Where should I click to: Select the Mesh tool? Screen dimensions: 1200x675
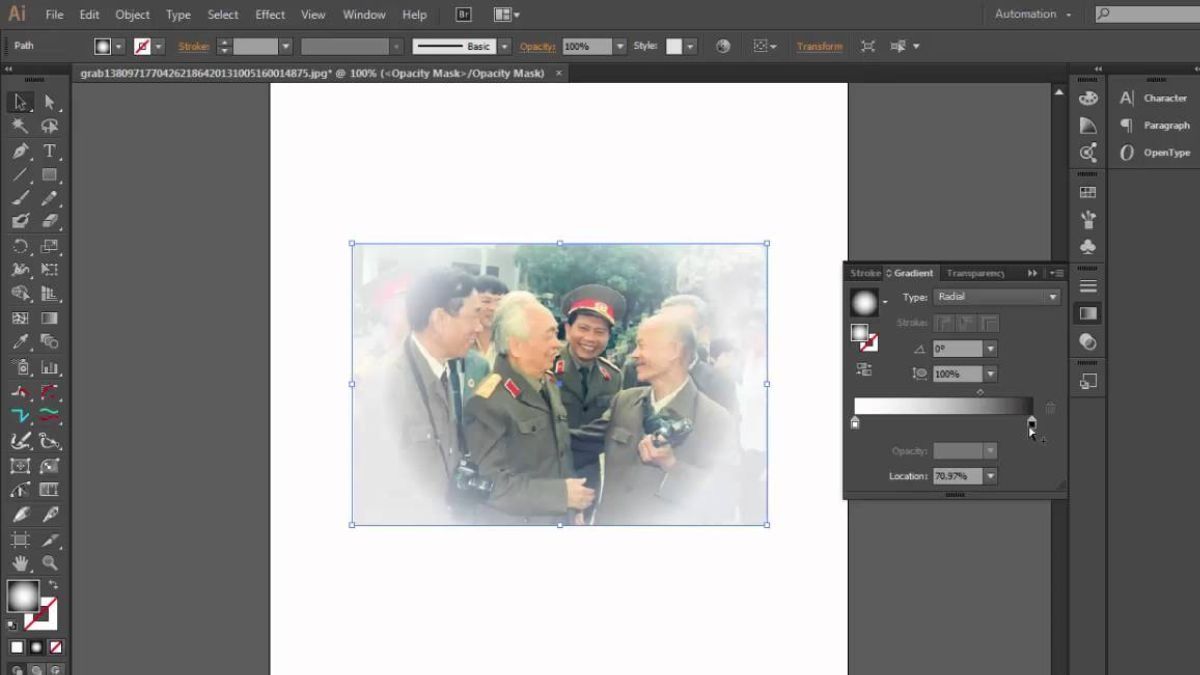(x=20, y=318)
